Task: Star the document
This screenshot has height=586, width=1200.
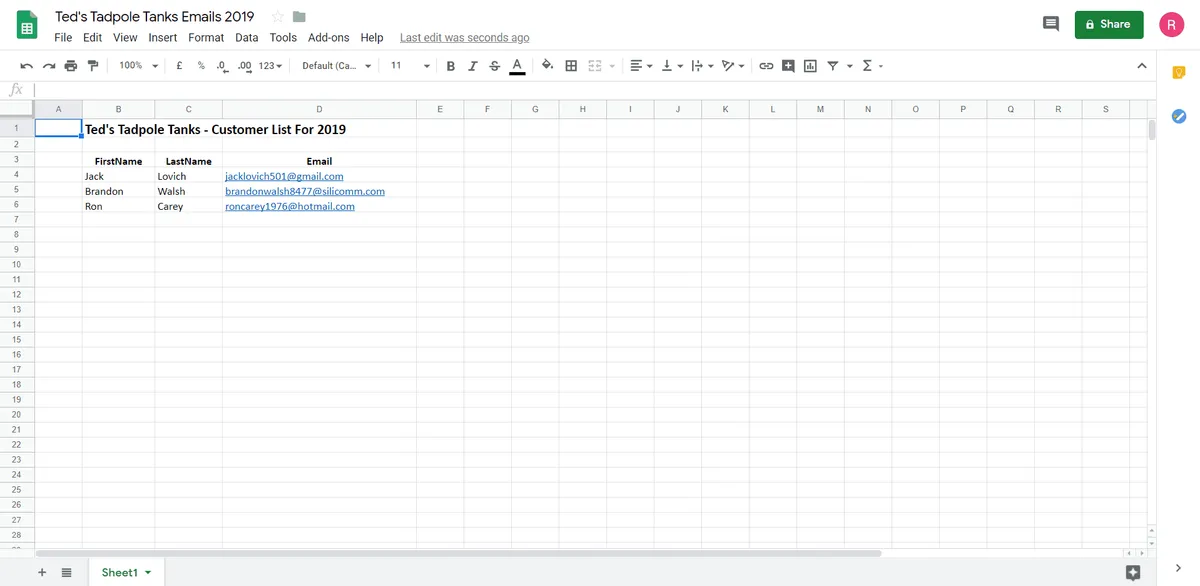Action: pos(278,17)
